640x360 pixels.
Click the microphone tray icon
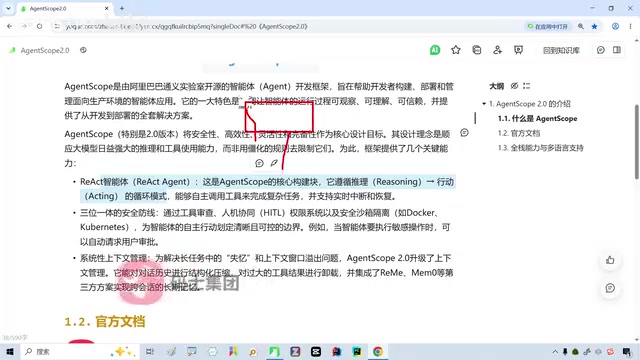click(565, 351)
